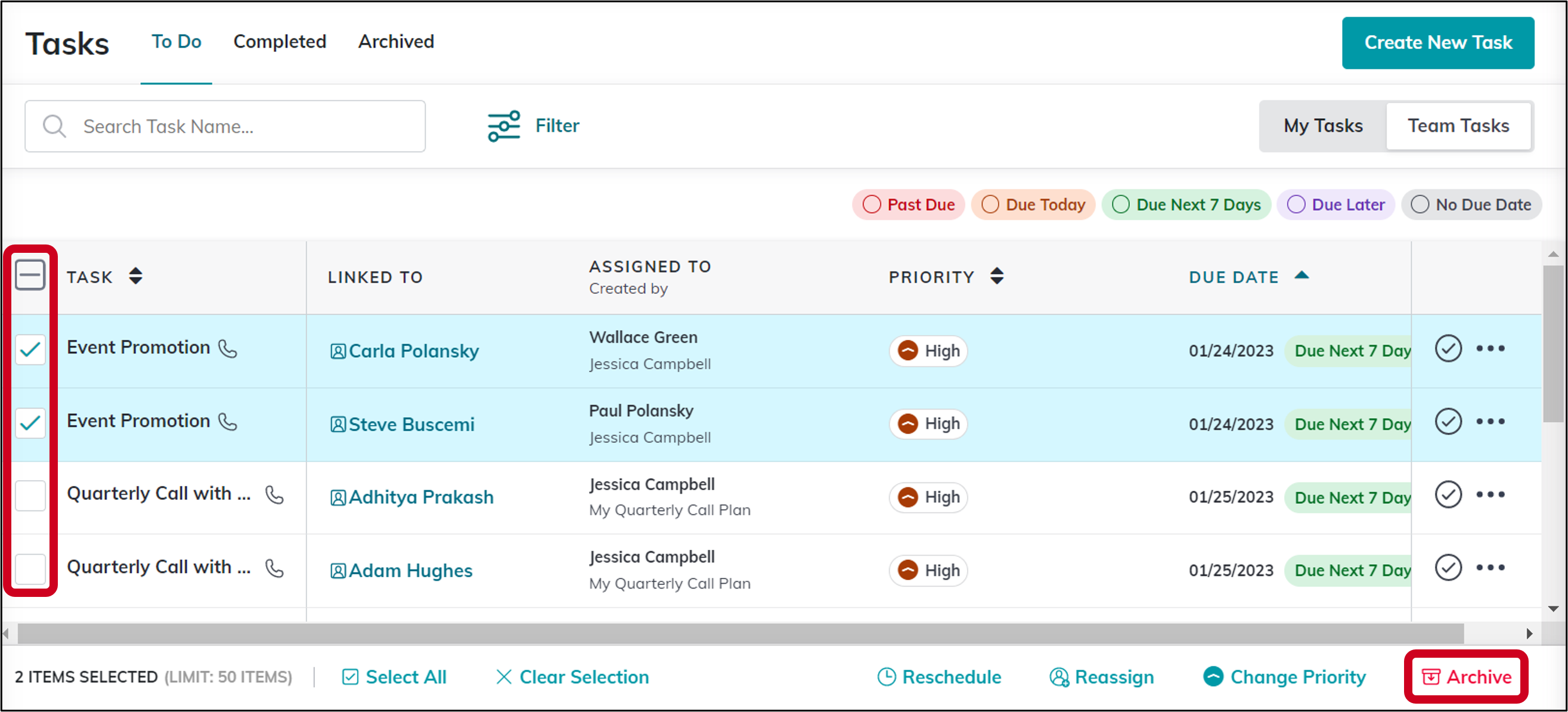Viewport: 1568px width, 712px height.
Task: Click High priority badge in Steve Buscemi row
Action: (x=928, y=424)
